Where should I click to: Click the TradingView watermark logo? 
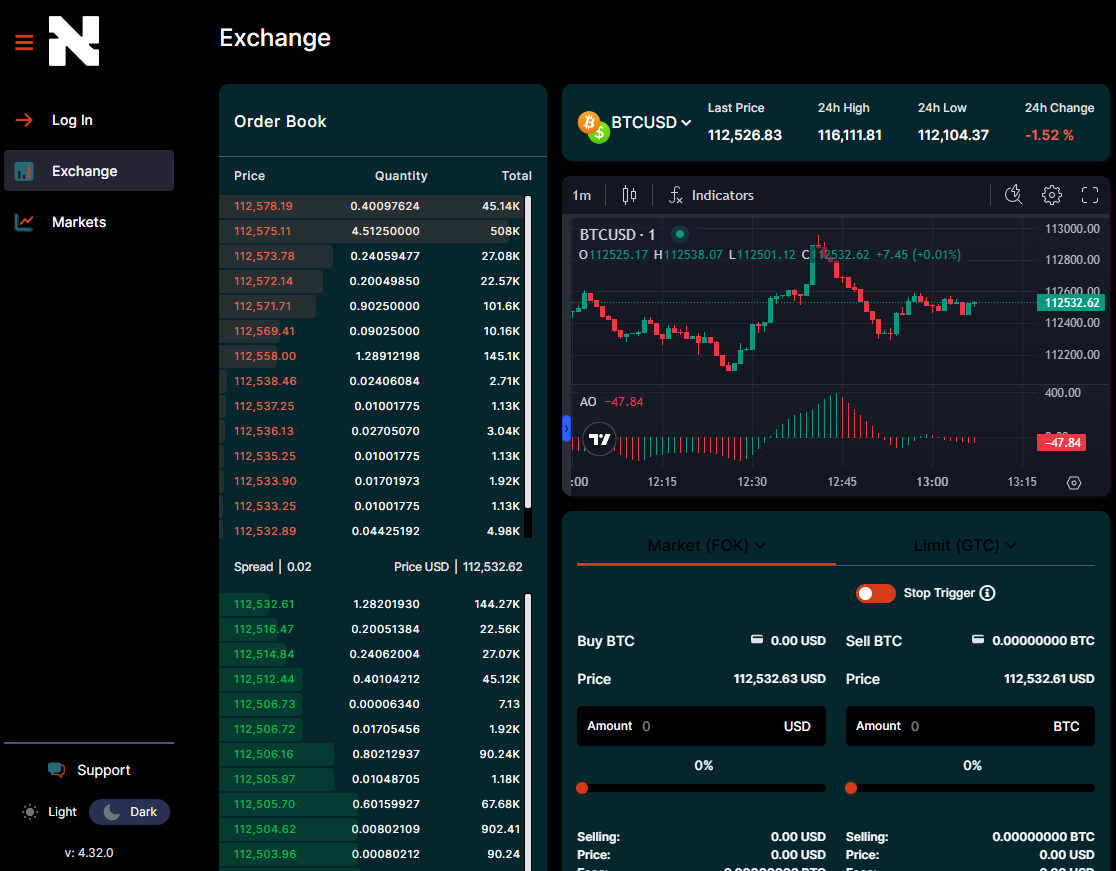click(x=599, y=439)
